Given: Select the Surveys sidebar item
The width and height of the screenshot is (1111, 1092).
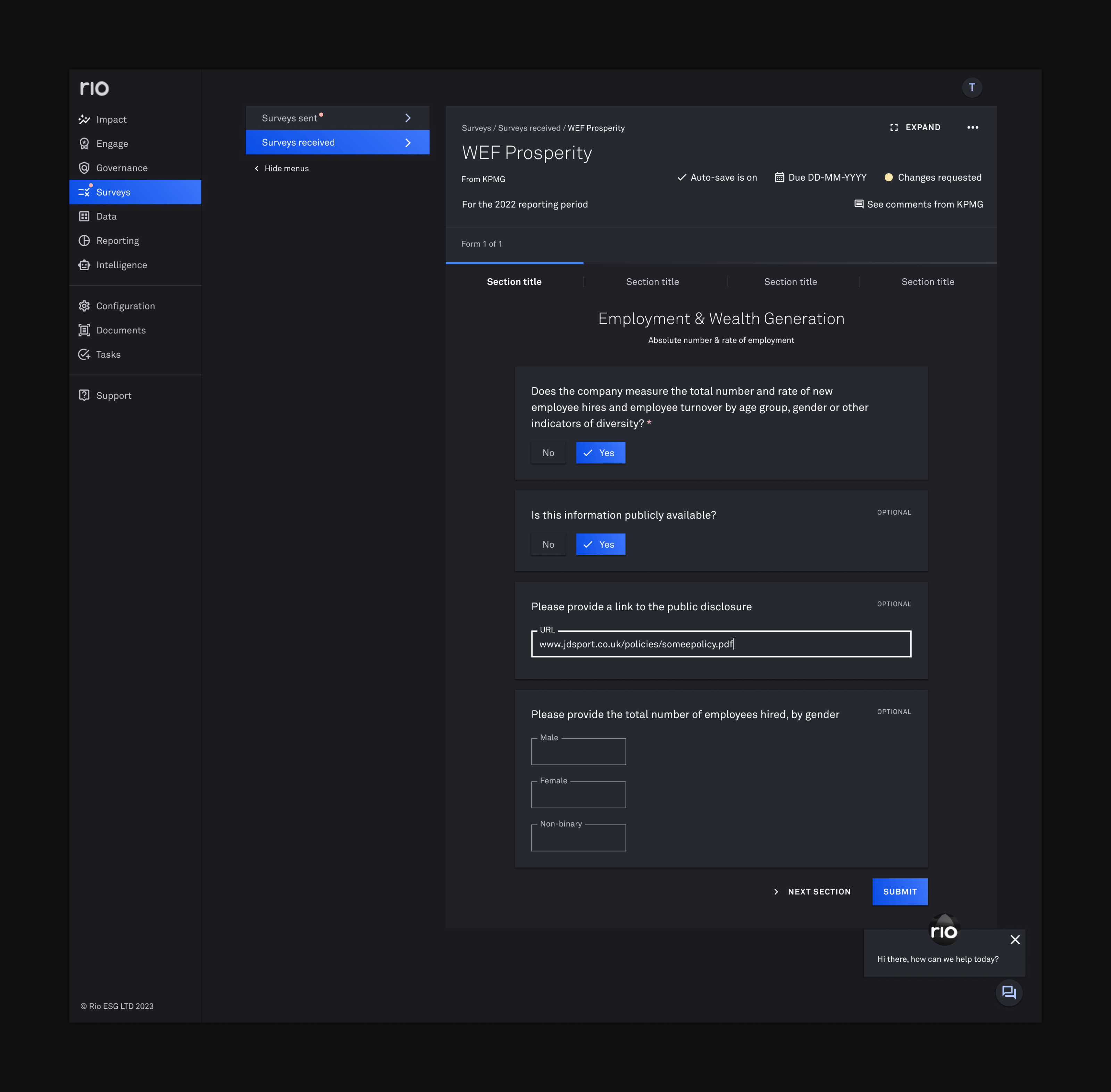Looking at the screenshot, I should point(135,192).
